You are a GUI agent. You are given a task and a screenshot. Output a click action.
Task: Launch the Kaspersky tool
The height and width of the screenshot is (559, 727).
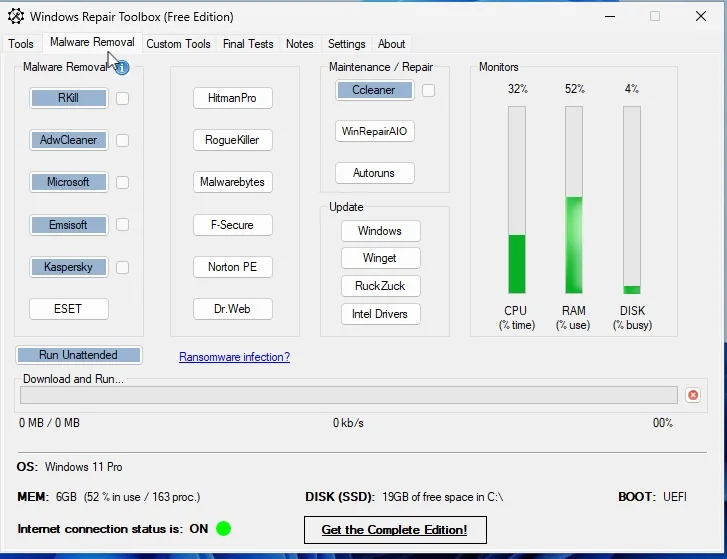click(69, 267)
